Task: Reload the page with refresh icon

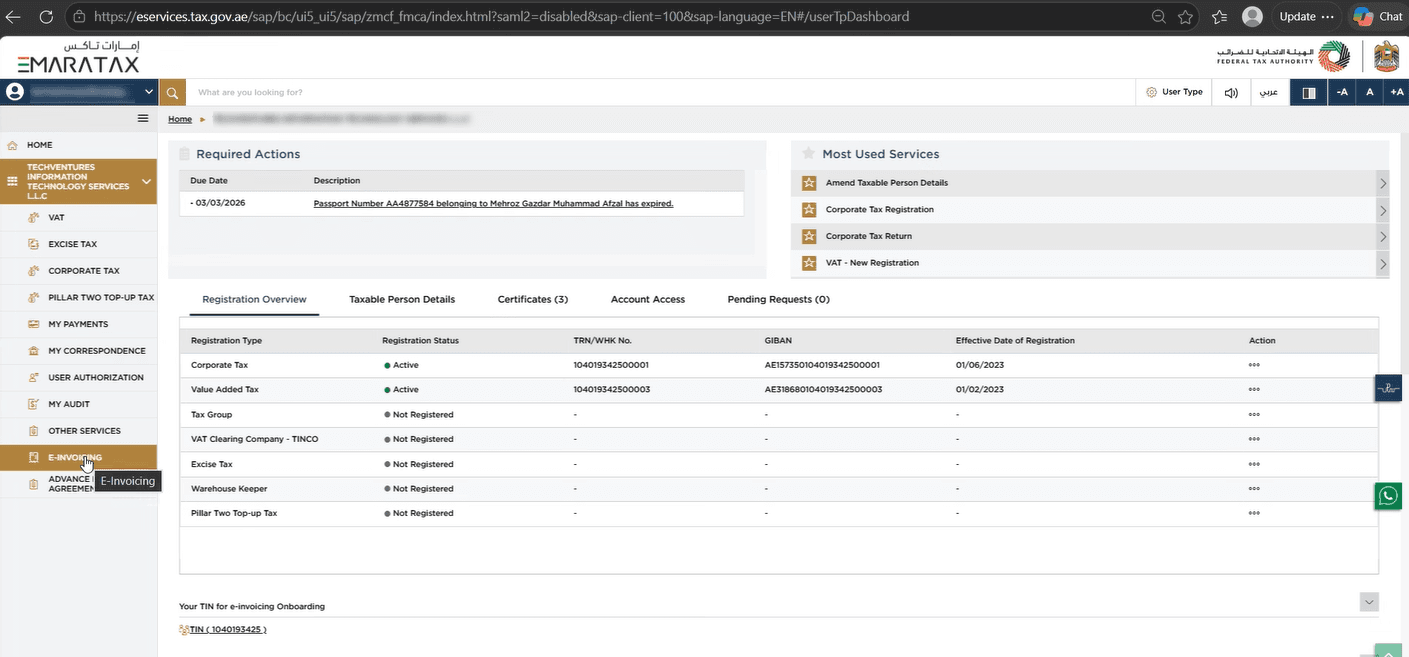Action: 47,17
